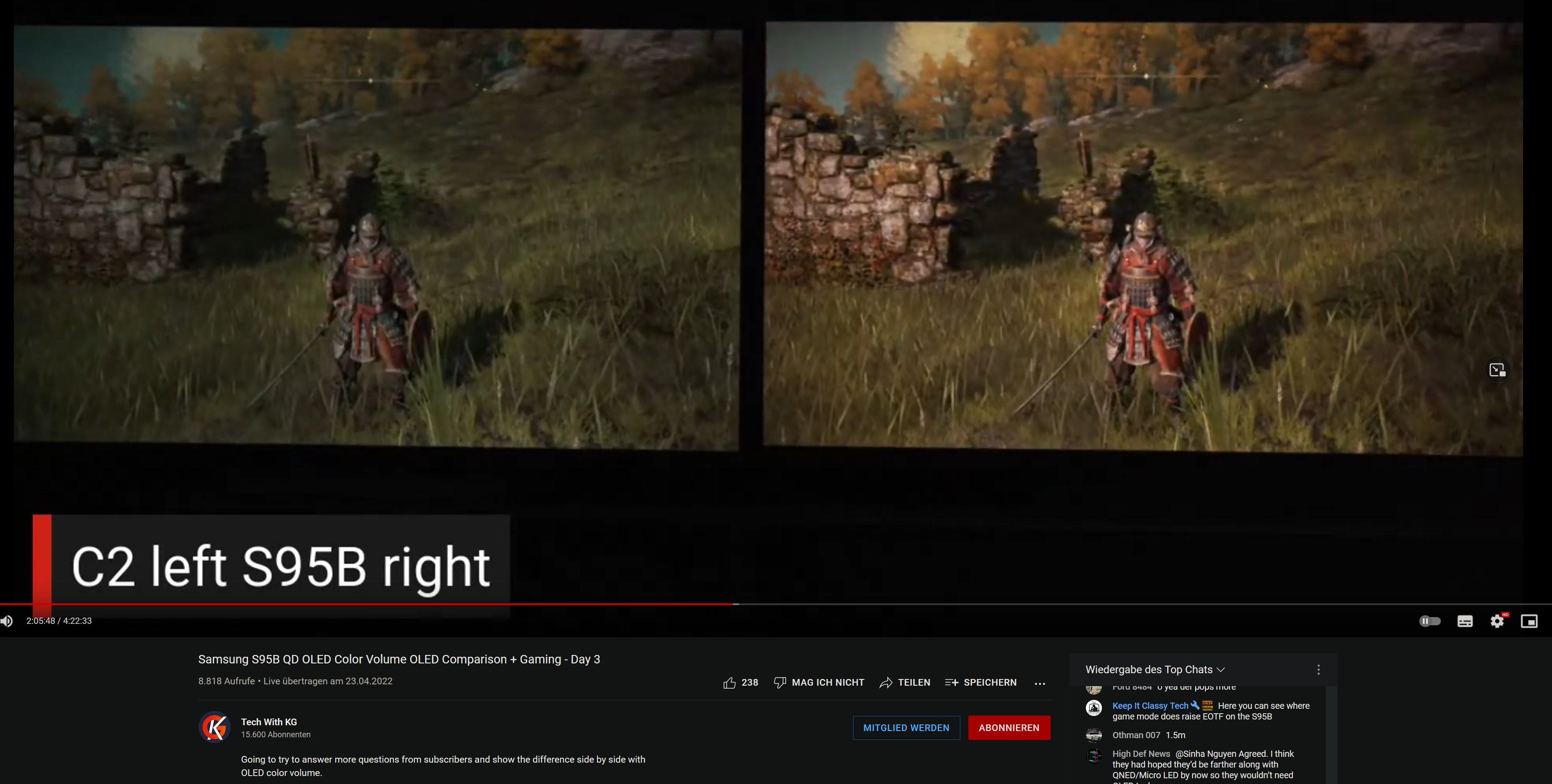1552x784 pixels.
Task: Click the 15.600 Abonnenten subscriber count
Action: click(275, 735)
